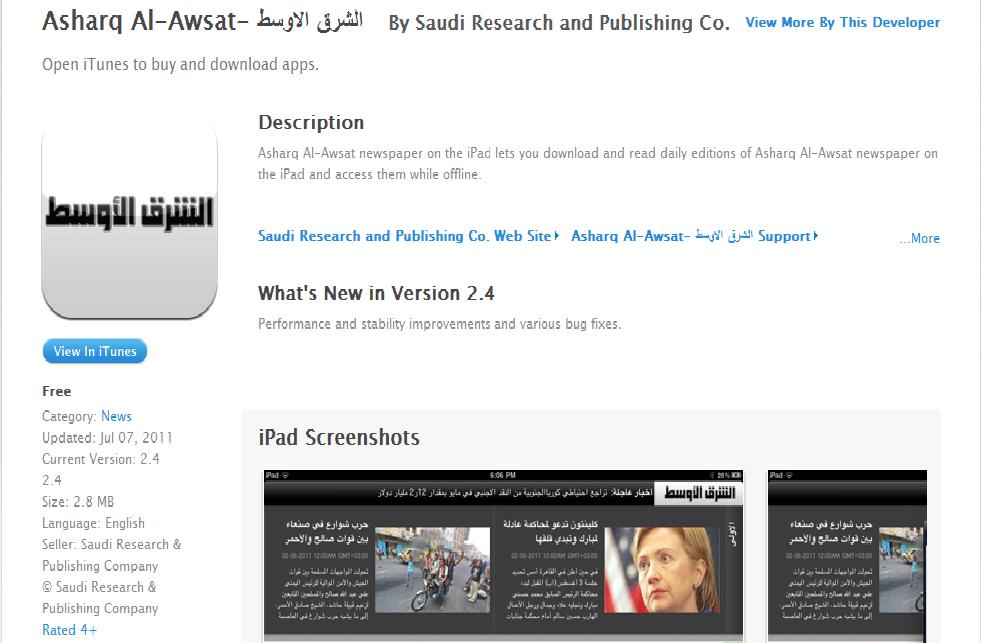The image size is (981, 643).
Task: Click the Free price label
Action: pos(56,391)
